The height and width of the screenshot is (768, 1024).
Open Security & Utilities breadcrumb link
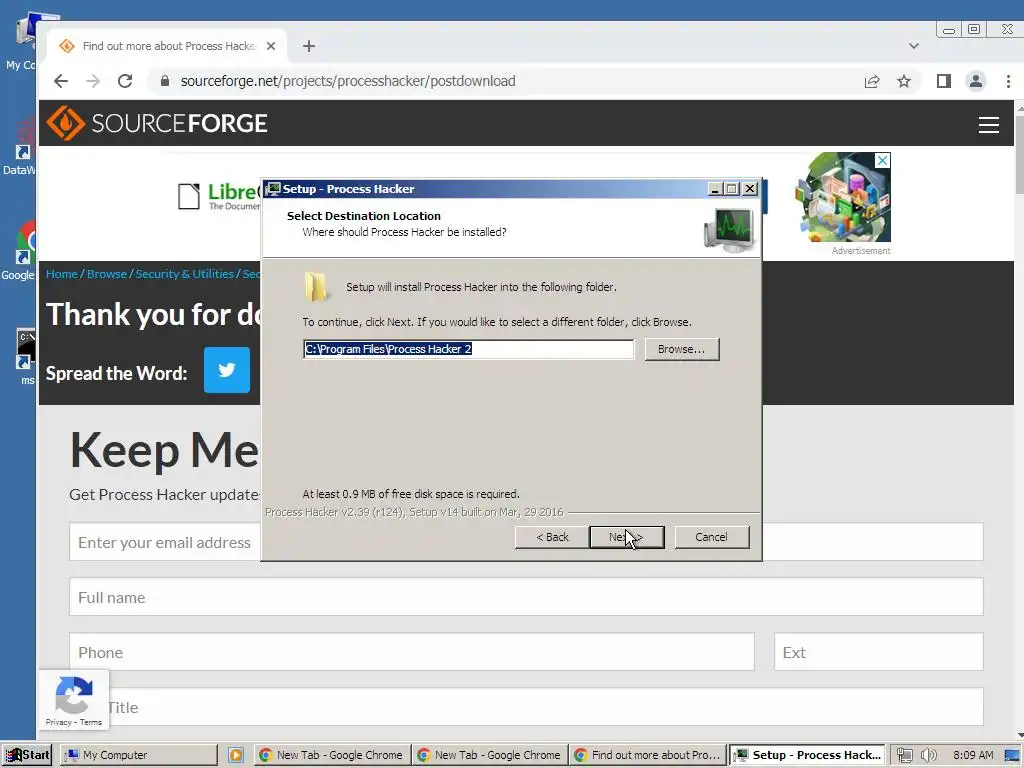tap(184, 274)
